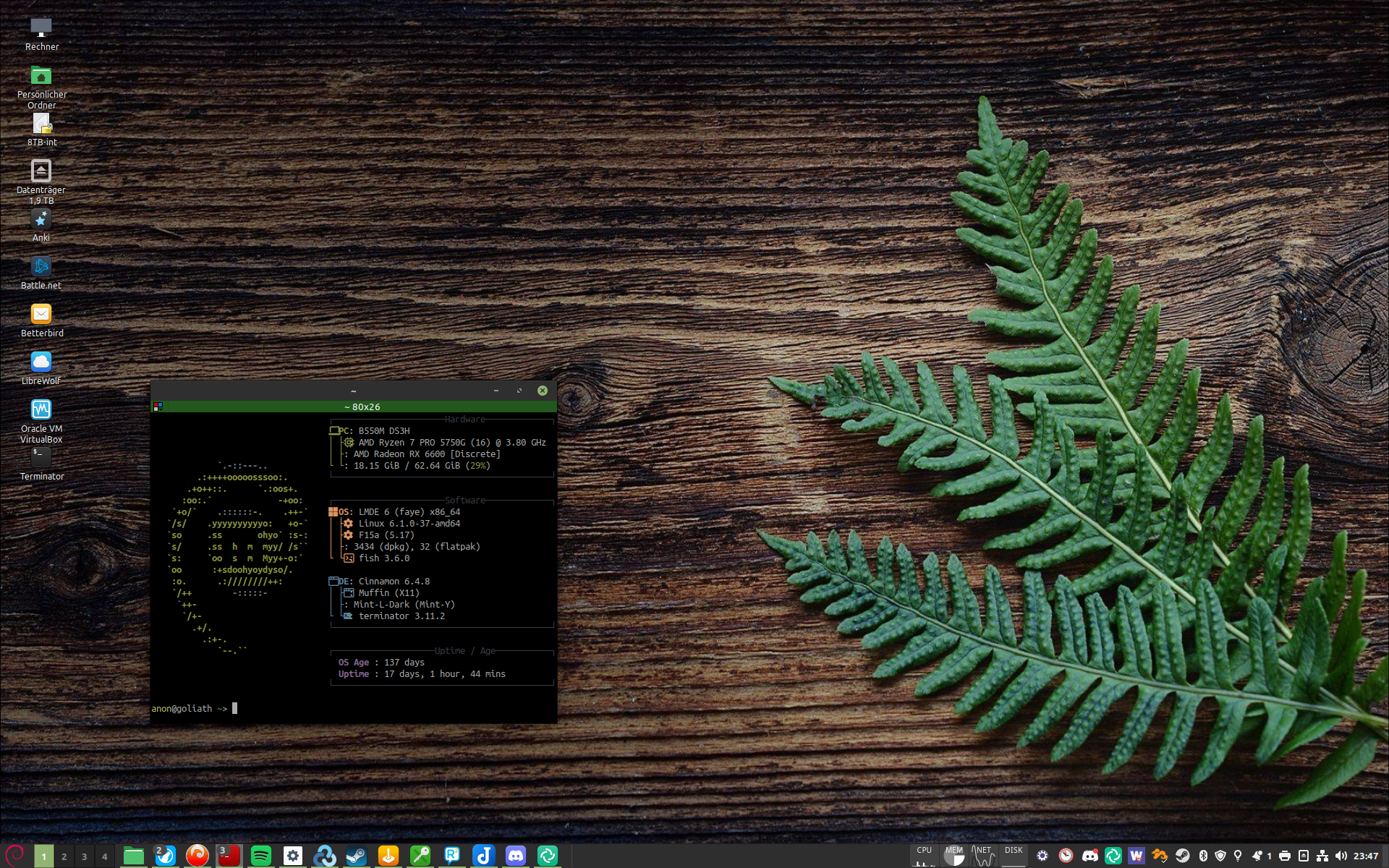The width and height of the screenshot is (1389, 868).
Task: Click the terminal prompt anon@goliath line
Action: [x=194, y=708]
